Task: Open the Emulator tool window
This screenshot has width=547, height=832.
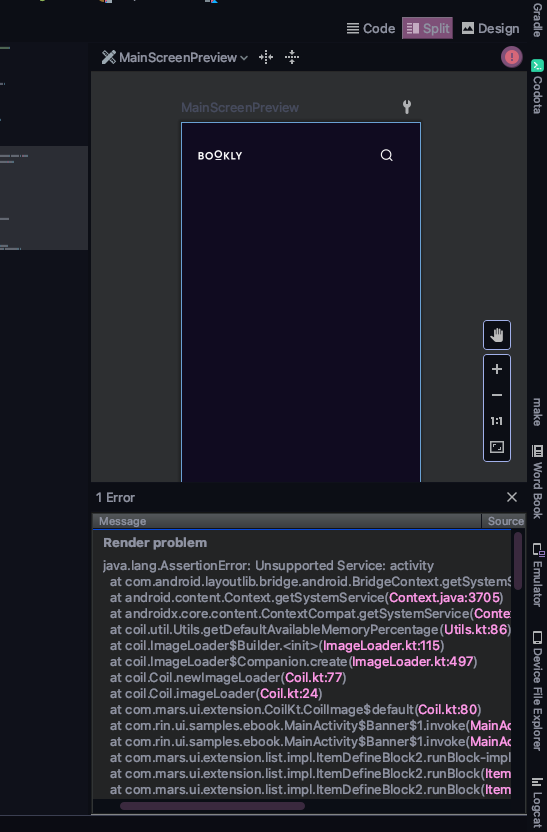Action: [537, 575]
